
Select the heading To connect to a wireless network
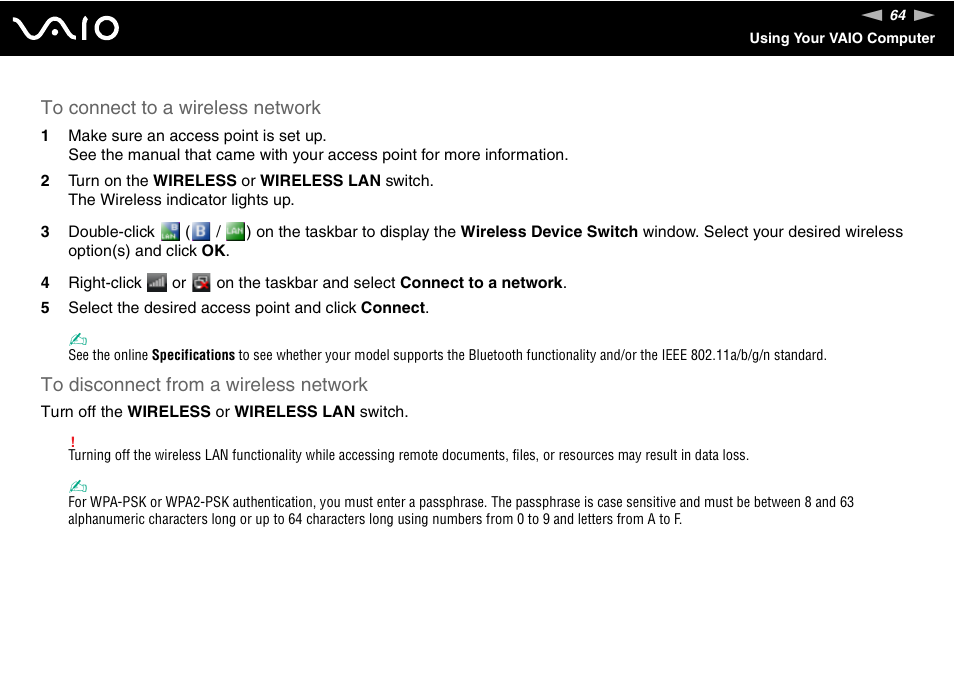[x=181, y=108]
